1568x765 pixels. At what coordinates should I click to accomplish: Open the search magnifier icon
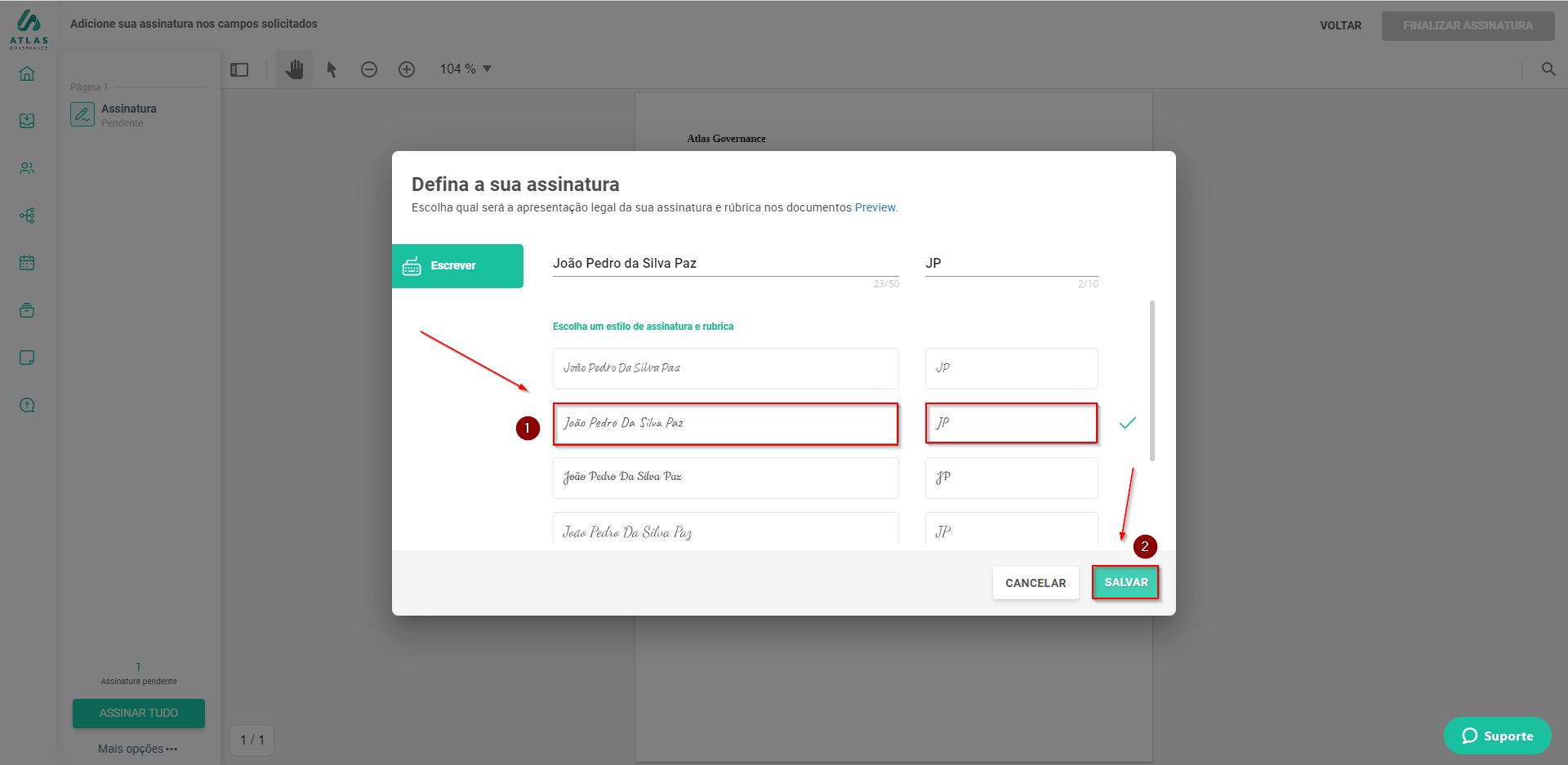tap(1548, 69)
